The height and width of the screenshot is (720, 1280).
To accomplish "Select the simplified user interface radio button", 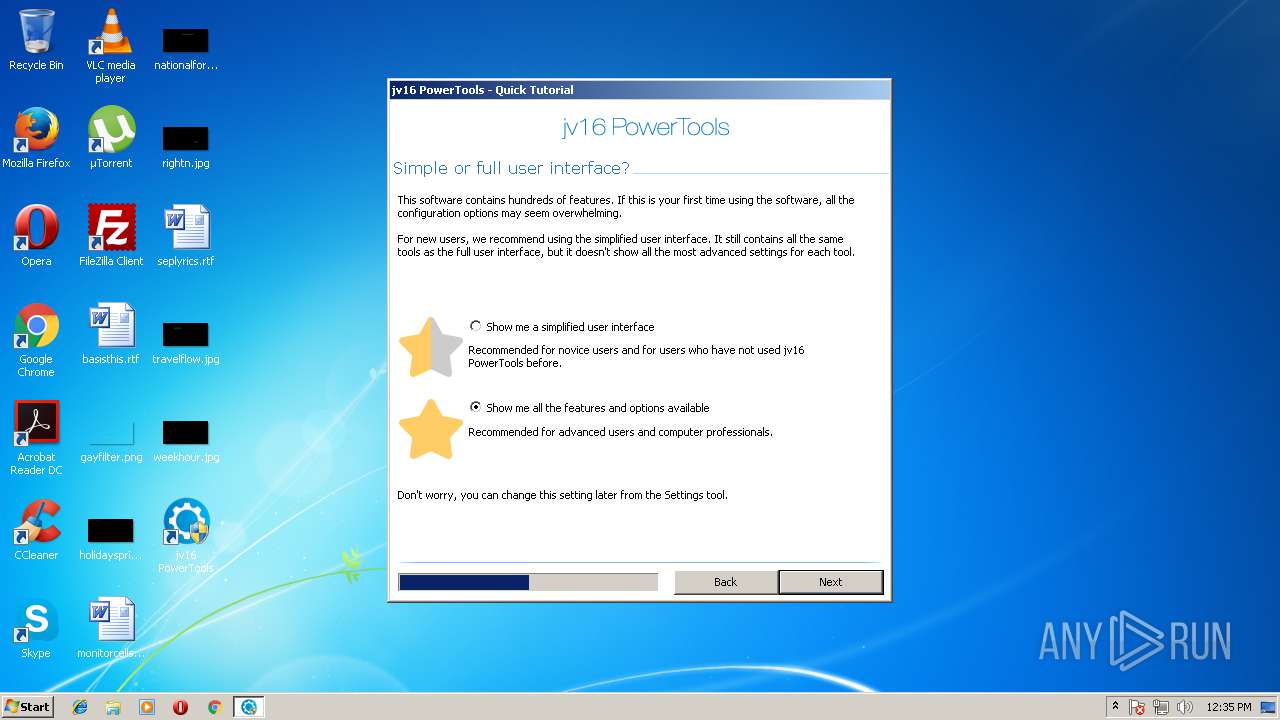I will [476, 327].
